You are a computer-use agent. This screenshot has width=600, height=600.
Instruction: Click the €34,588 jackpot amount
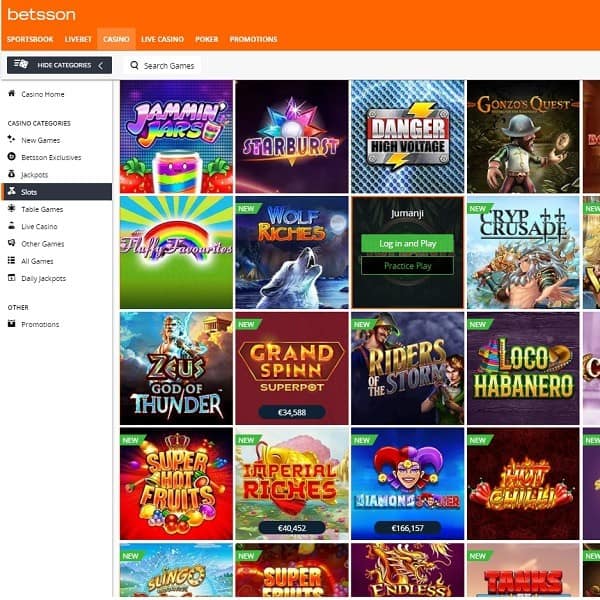click(x=292, y=412)
